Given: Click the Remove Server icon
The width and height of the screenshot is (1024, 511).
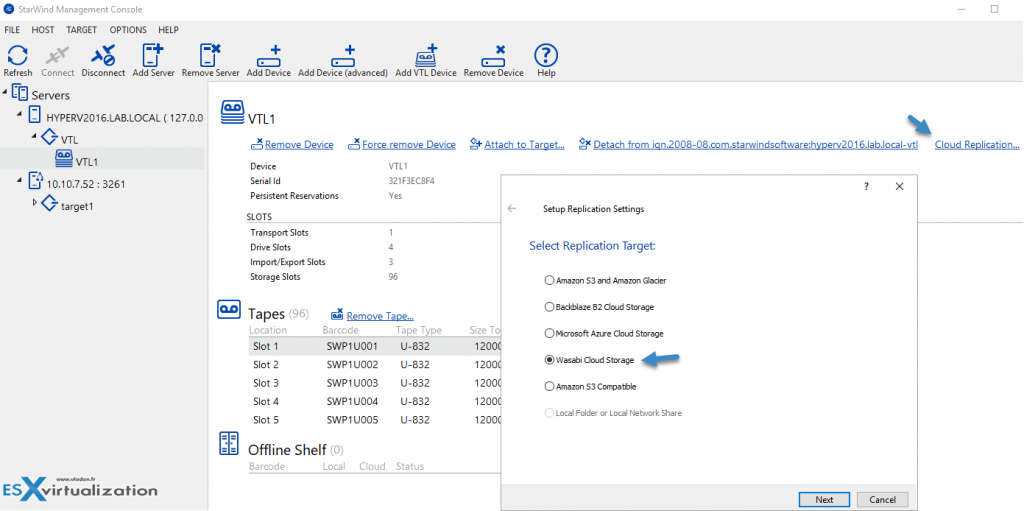Looking at the screenshot, I should (x=211, y=56).
